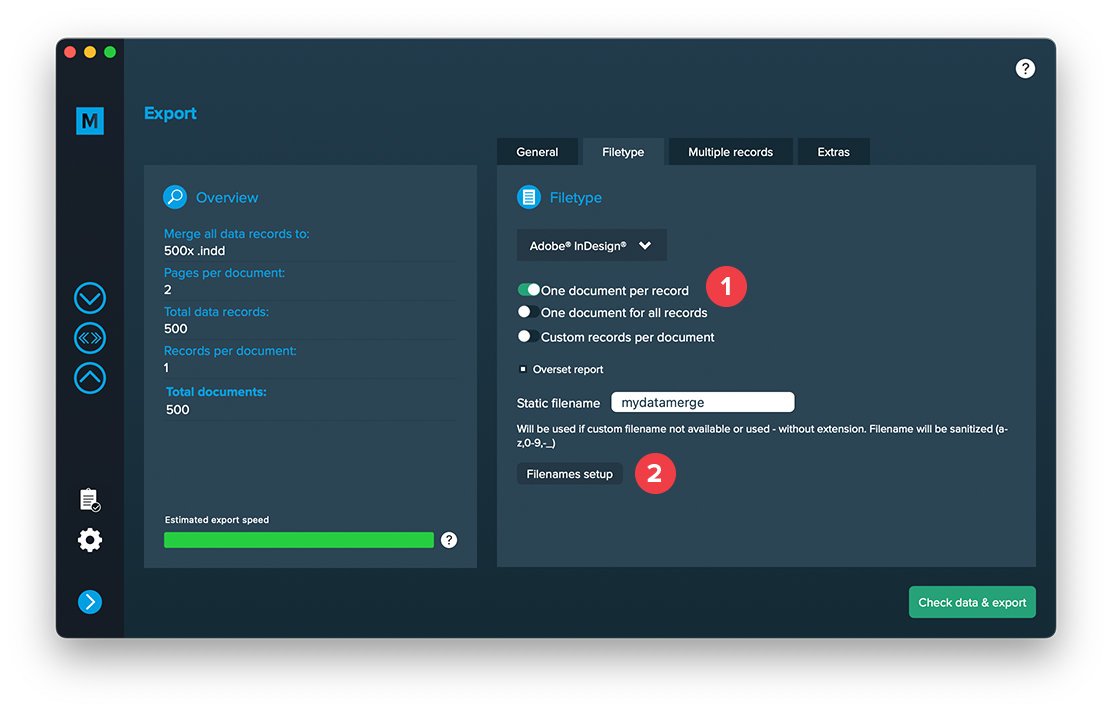The height and width of the screenshot is (712, 1112).
Task: Open the Adobe InDesign filetype dropdown
Action: point(591,245)
